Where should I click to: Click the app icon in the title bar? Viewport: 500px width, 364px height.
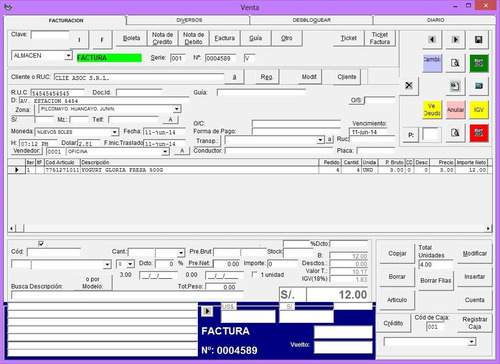tap(8, 7)
